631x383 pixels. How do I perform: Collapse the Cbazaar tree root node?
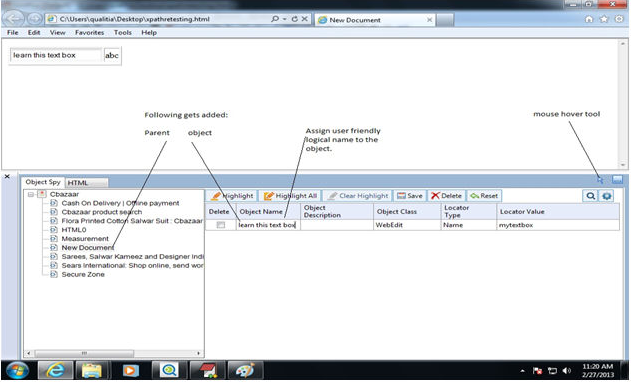tap(31, 194)
